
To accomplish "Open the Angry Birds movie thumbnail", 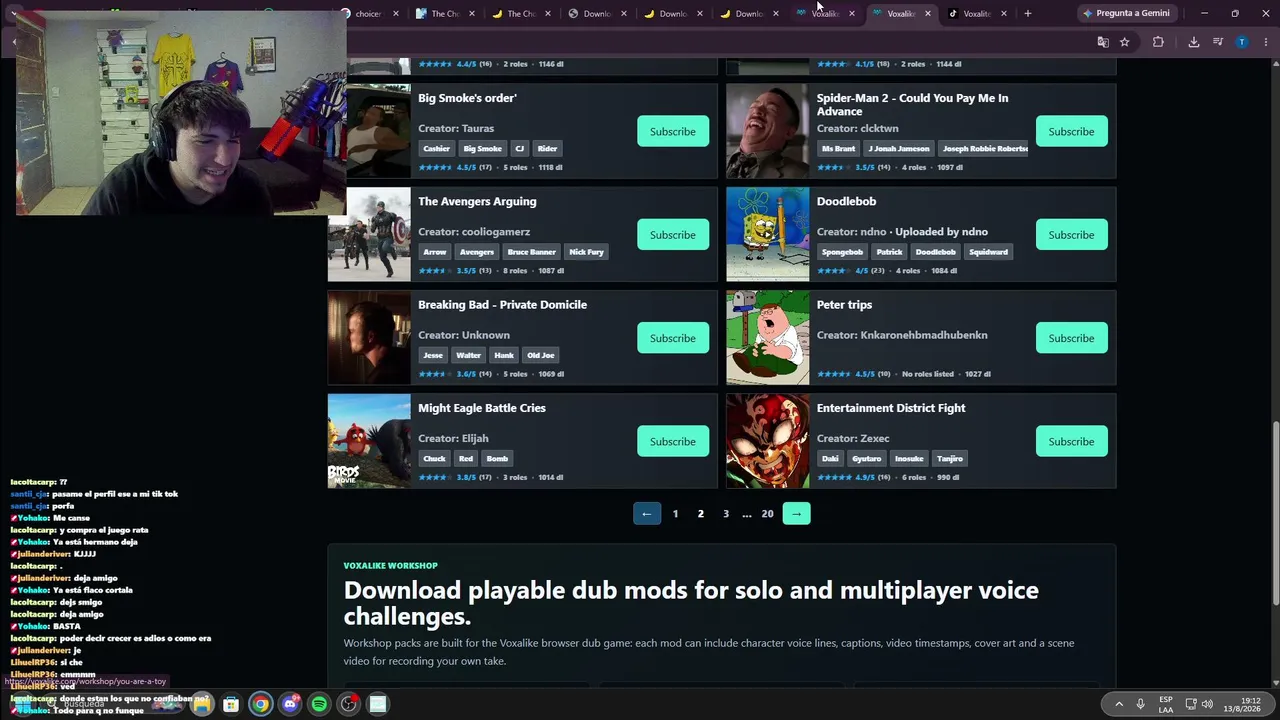I will (x=369, y=441).
